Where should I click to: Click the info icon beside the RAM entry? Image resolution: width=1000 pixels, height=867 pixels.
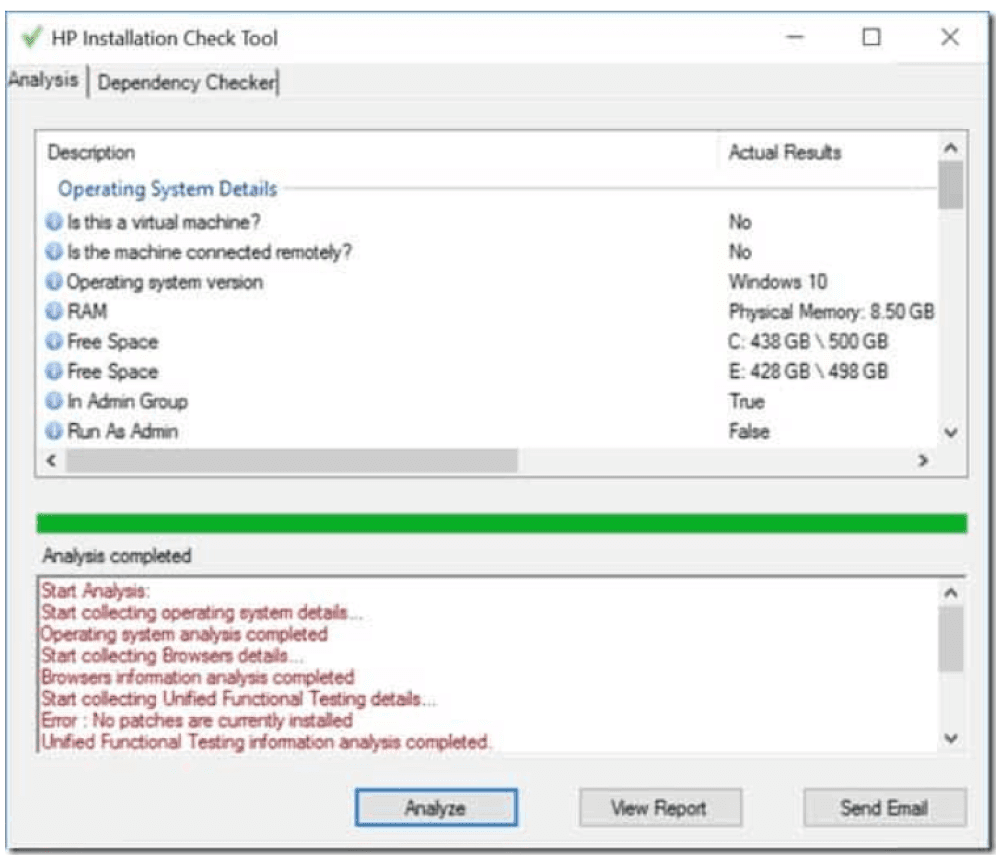[52, 308]
